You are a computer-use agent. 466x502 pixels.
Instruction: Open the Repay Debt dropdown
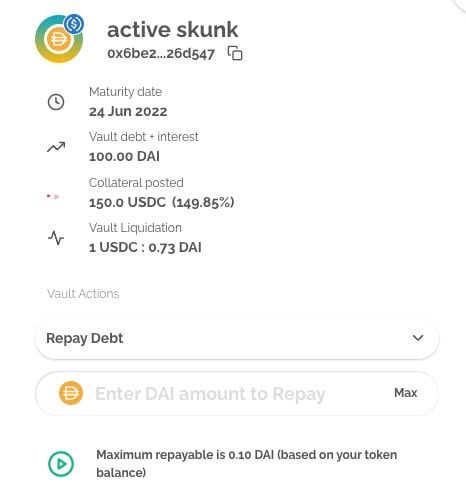coord(237,338)
